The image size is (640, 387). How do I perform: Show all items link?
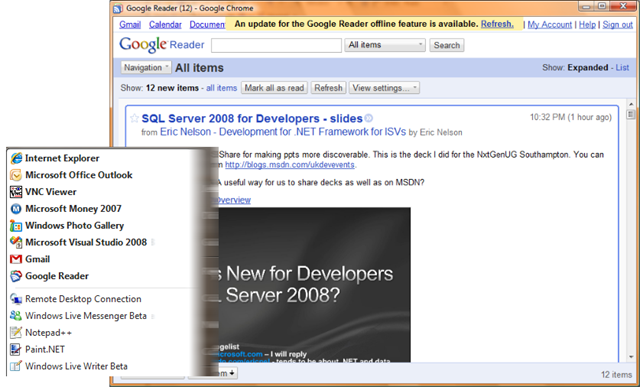(222, 88)
